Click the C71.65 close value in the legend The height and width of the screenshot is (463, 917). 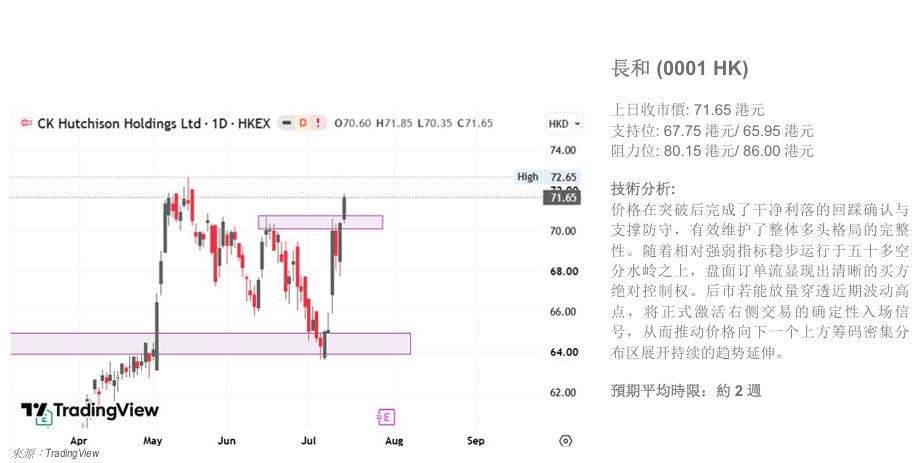(x=475, y=123)
